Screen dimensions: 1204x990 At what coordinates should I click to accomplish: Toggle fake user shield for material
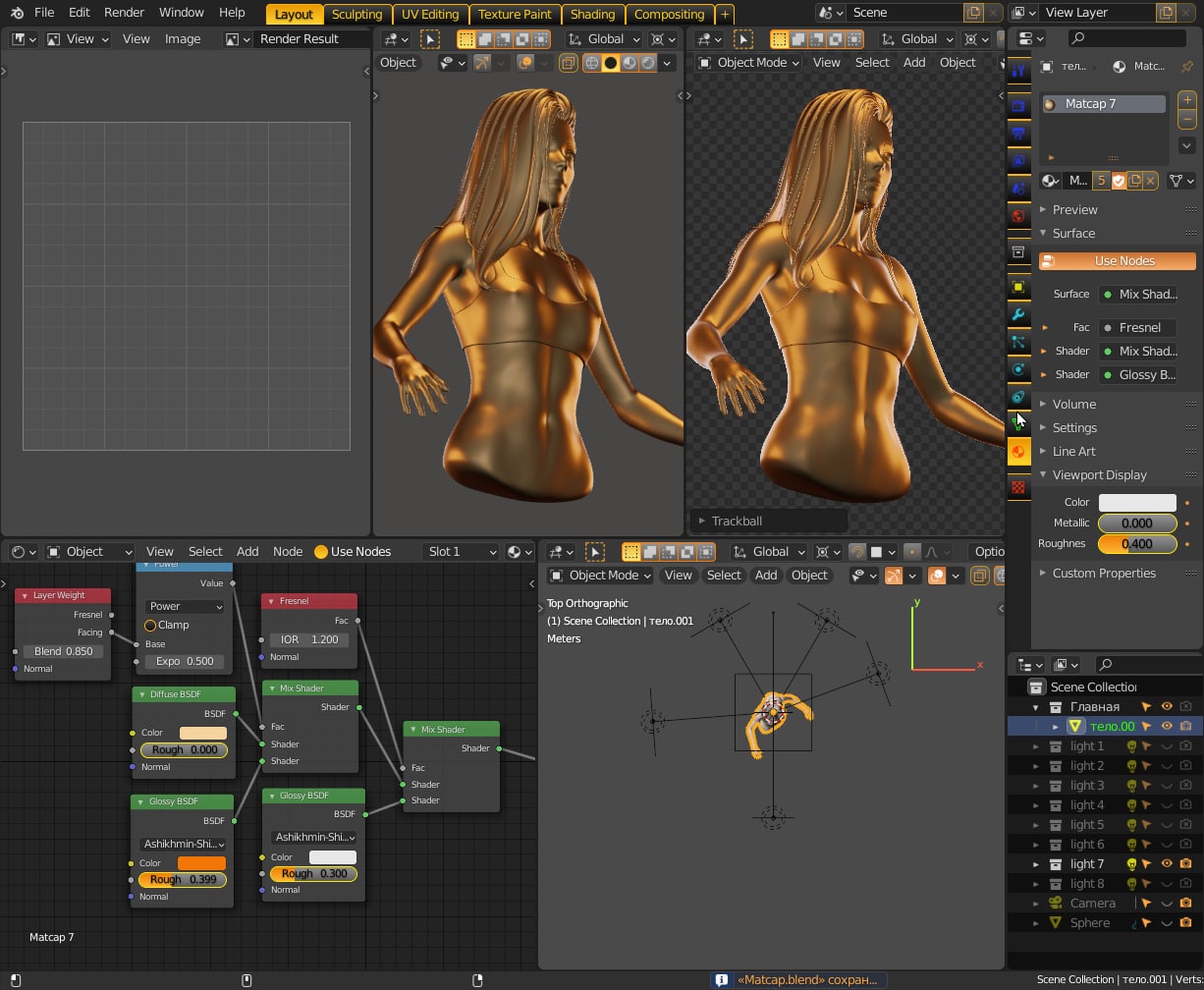(x=1119, y=181)
